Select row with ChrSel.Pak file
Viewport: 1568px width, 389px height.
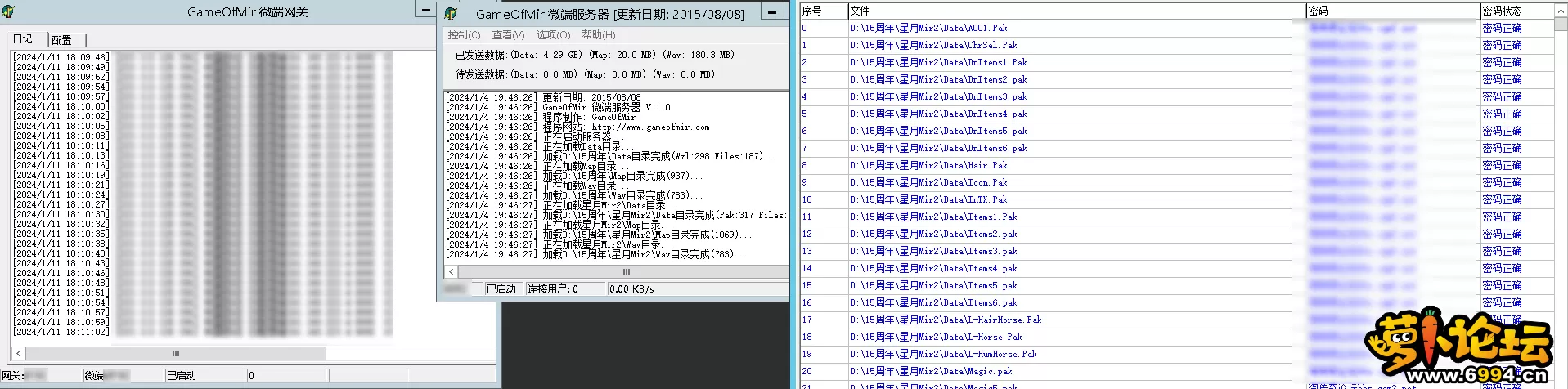click(x=1176, y=45)
